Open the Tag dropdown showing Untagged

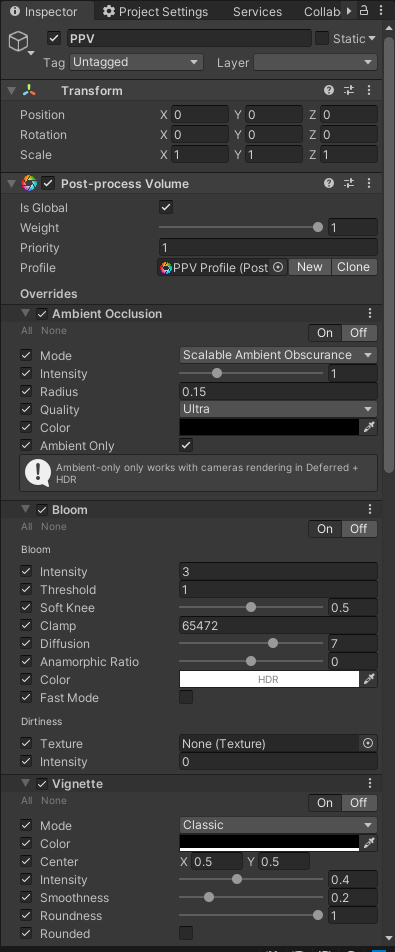tap(137, 62)
